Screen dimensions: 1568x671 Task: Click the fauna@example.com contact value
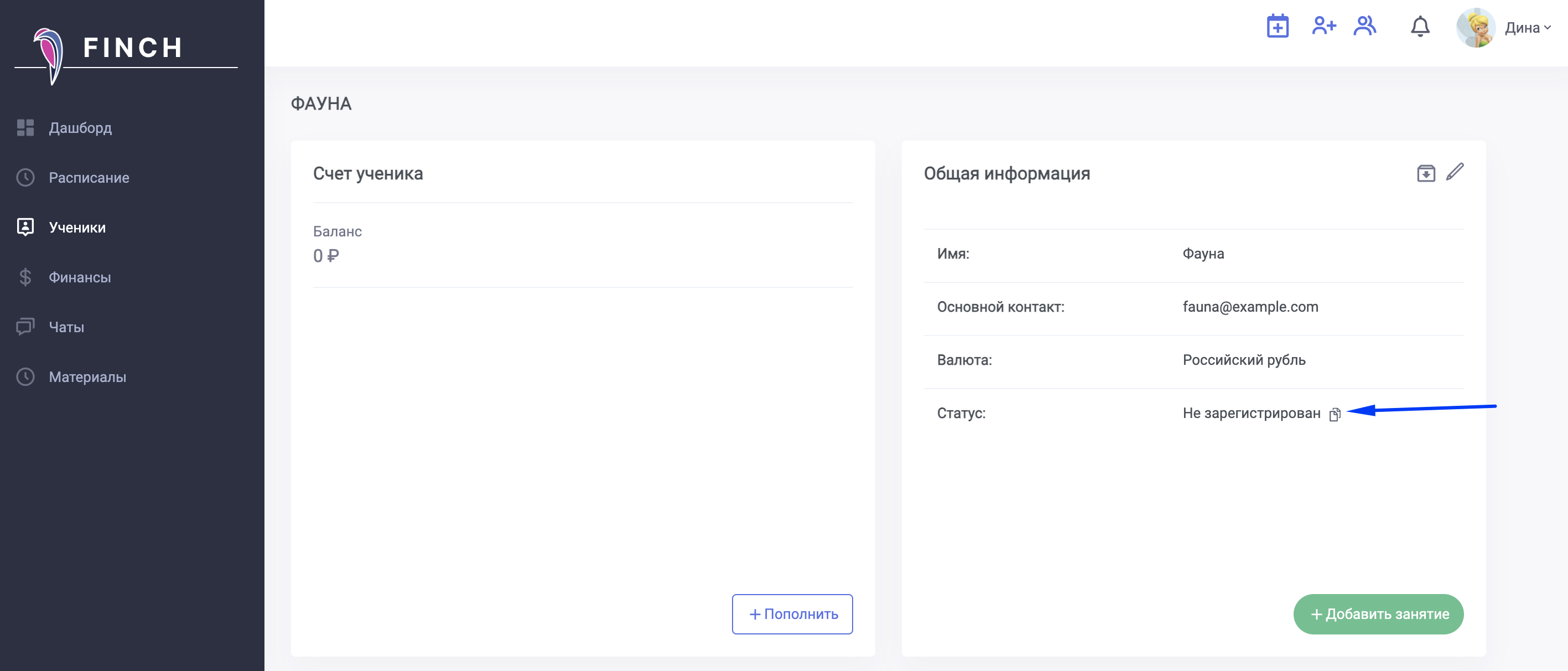coord(1250,307)
